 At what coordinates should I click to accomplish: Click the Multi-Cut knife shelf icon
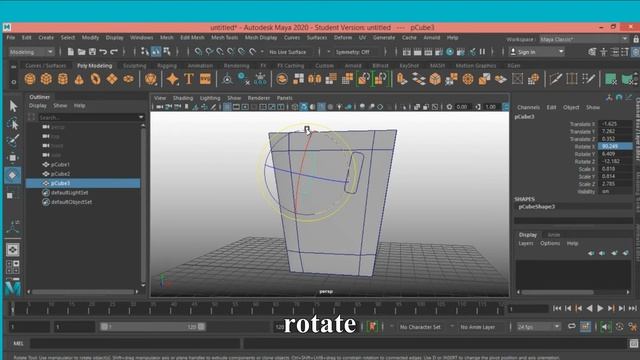[x=556, y=79]
